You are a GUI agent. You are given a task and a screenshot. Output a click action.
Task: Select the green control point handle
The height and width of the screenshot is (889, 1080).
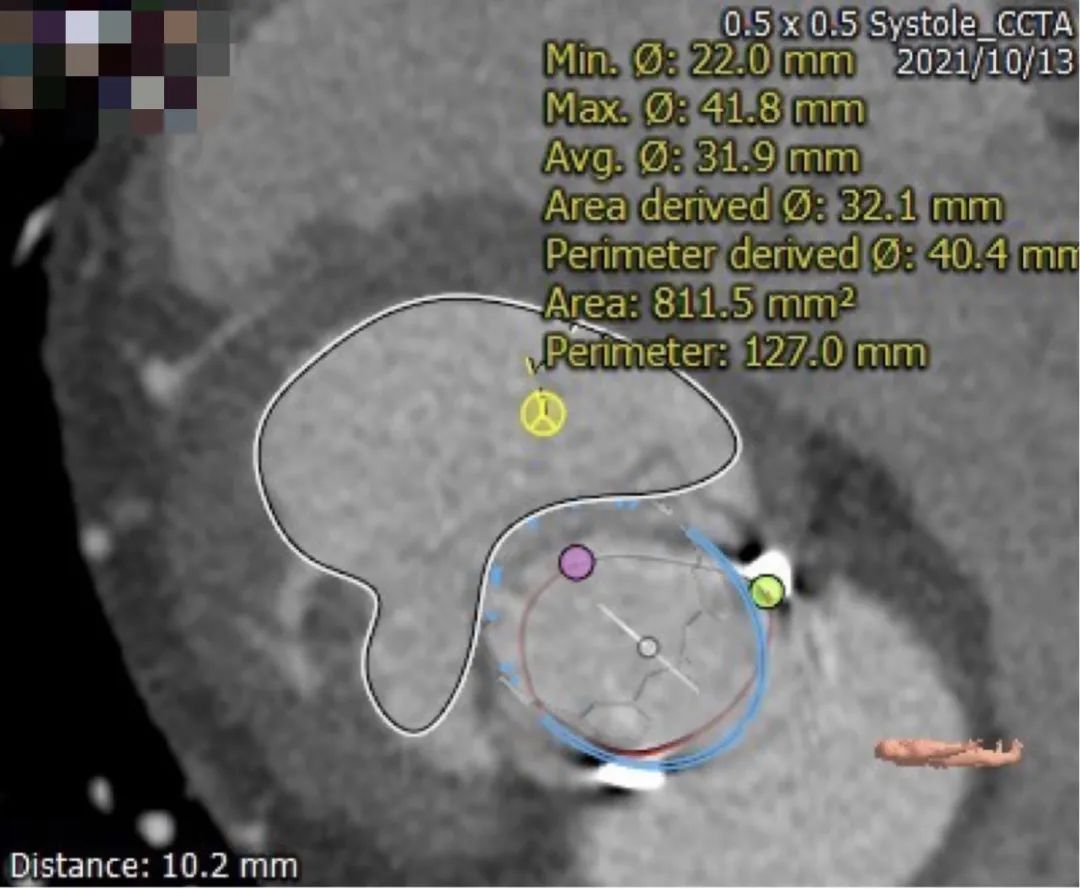coord(766,591)
